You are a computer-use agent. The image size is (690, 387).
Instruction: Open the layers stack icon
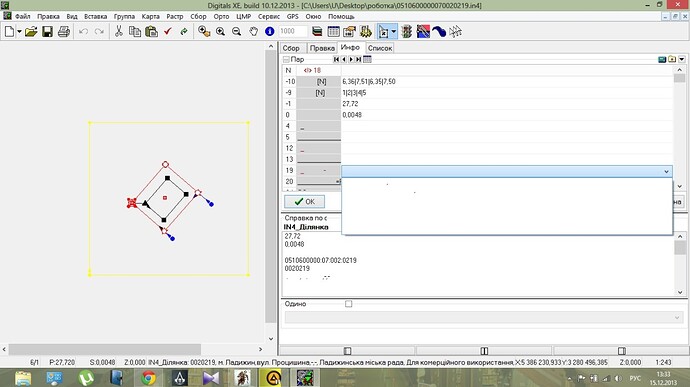click(317, 32)
